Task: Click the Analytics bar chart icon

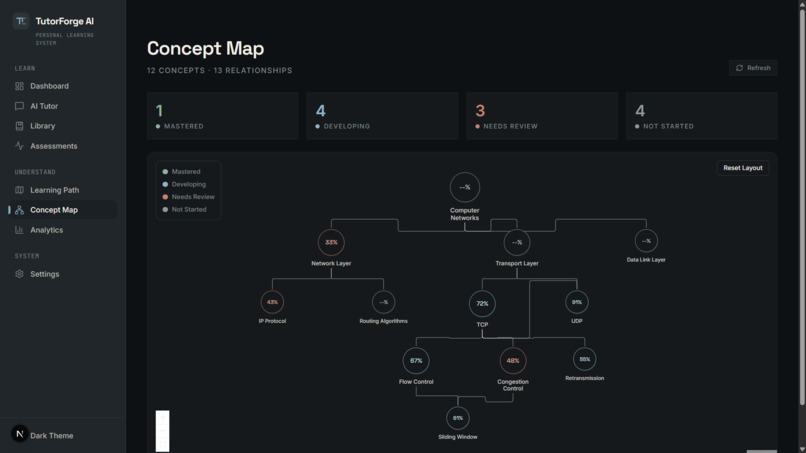Action: [19, 230]
